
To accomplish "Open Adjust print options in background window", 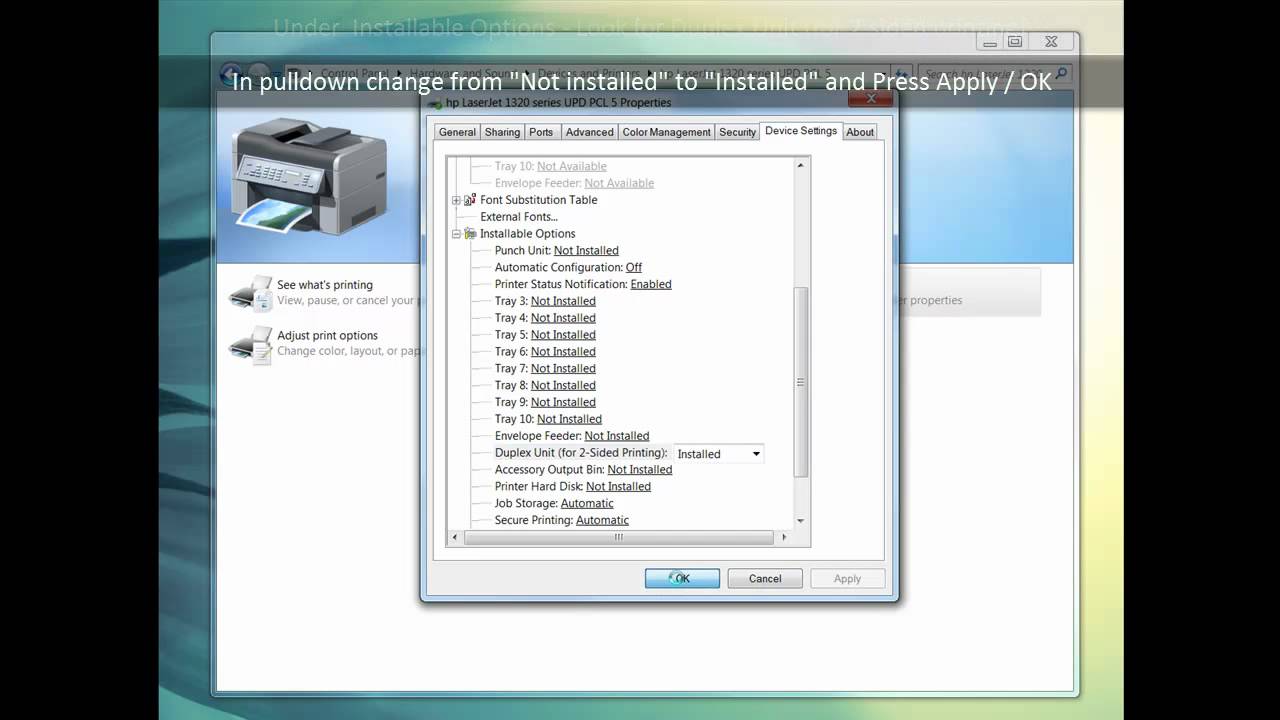I will 327,336.
